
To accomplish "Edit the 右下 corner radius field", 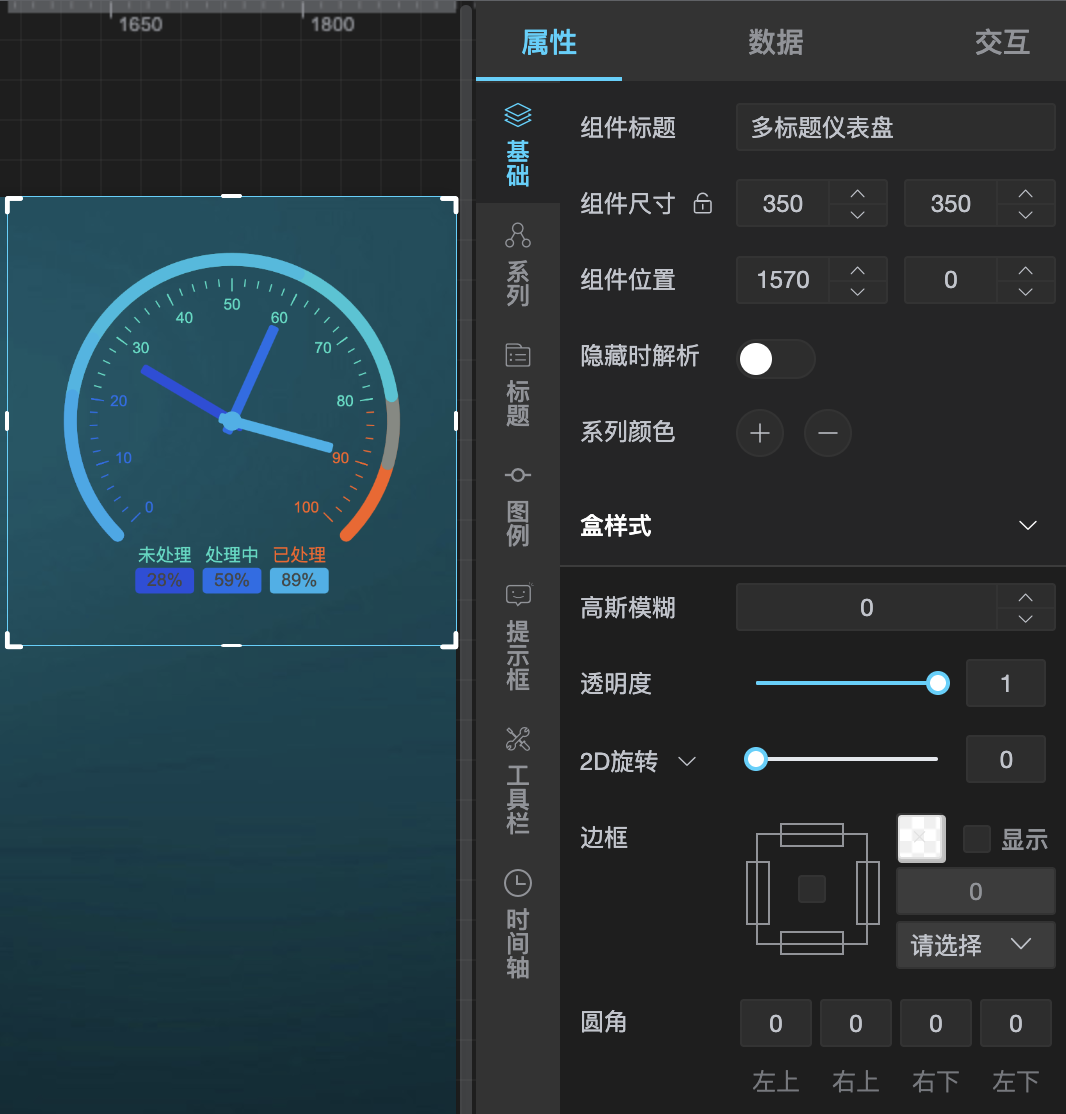I will click(935, 1023).
